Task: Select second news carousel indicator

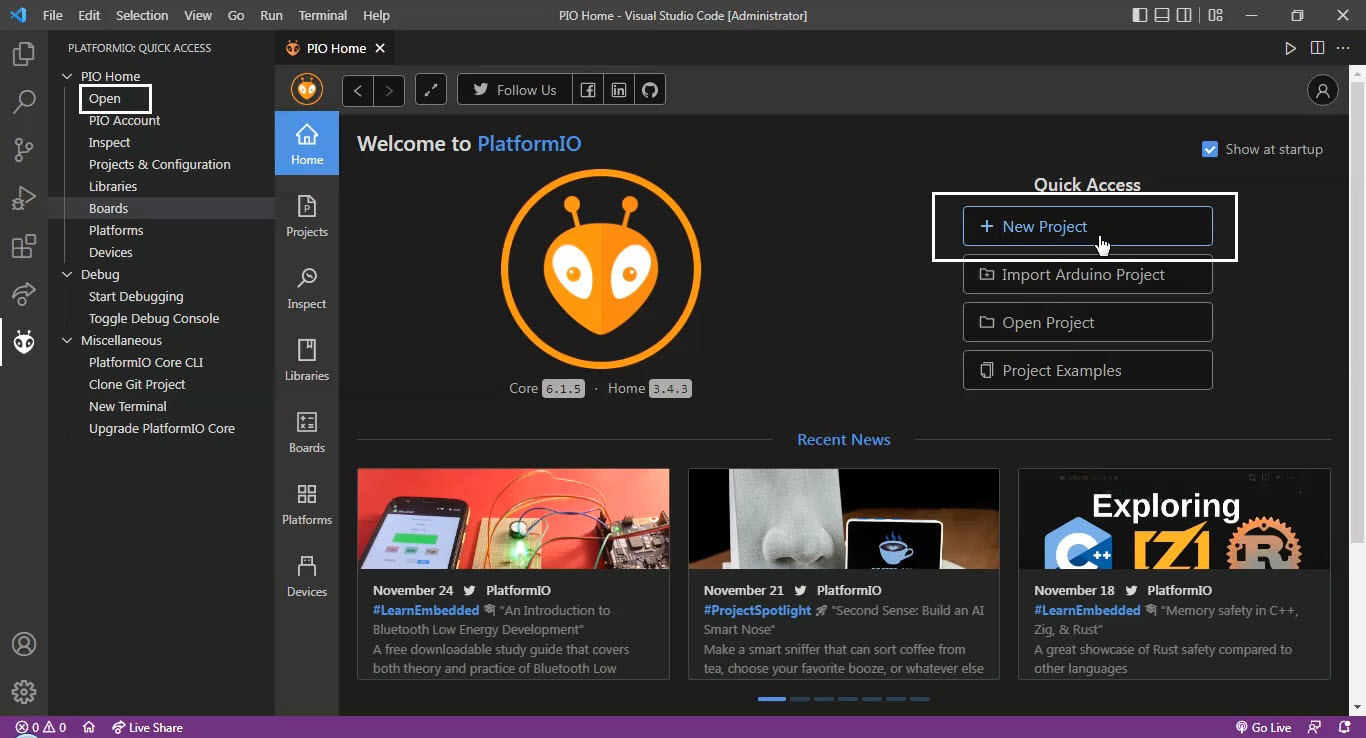Action: 800,699
